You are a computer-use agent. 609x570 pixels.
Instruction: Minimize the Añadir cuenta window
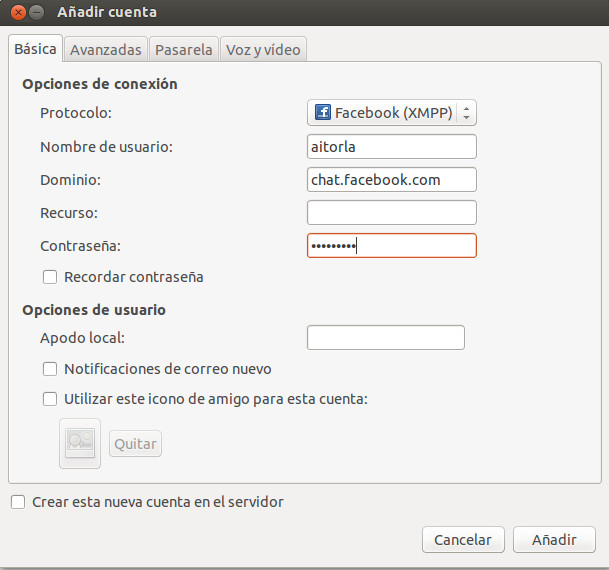36,12
